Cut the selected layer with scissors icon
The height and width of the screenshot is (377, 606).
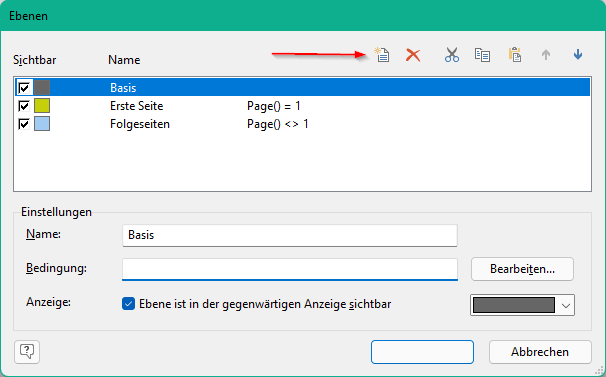click(451, 55)
